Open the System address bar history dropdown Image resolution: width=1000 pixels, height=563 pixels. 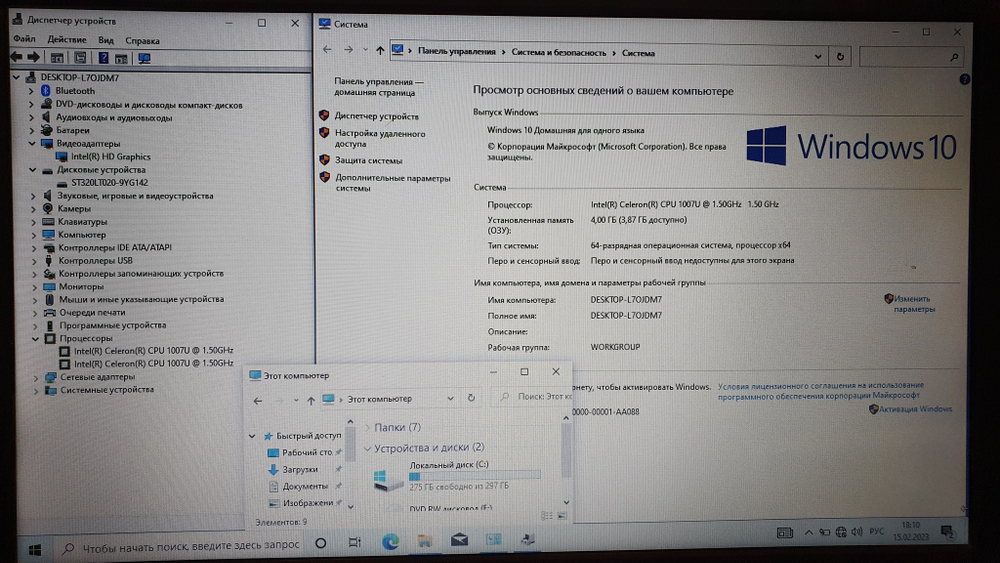818,57
